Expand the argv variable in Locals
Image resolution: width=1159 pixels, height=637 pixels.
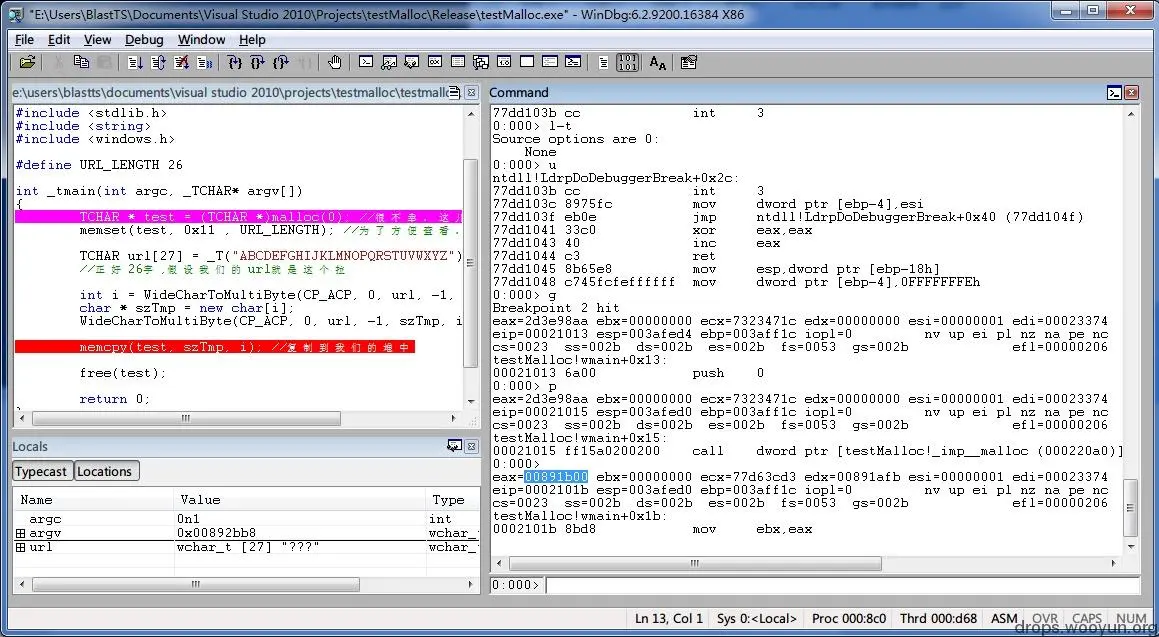click(x=21, y=533)
